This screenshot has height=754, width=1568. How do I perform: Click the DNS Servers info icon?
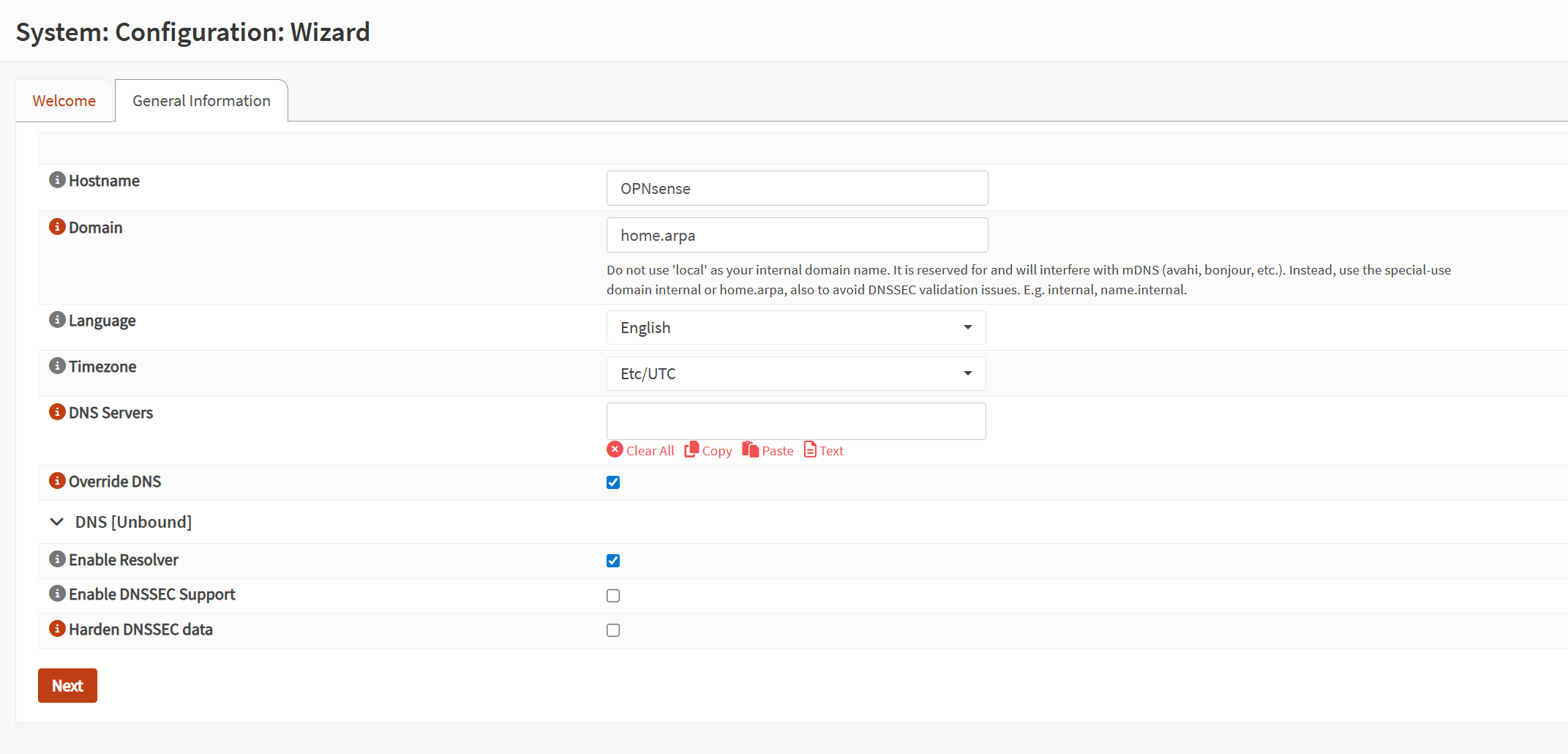click(57, 412)
